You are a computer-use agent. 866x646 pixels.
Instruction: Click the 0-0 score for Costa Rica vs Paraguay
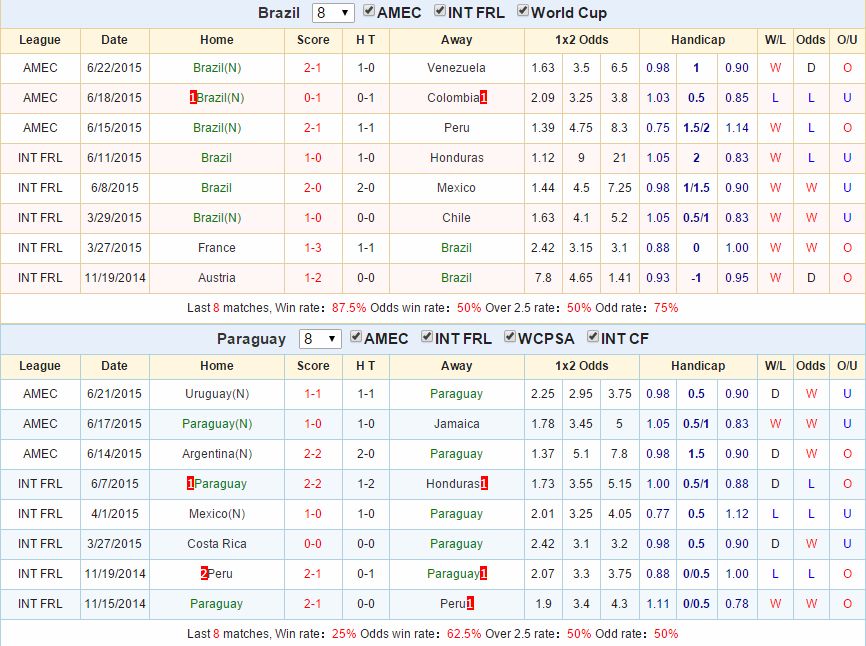coord(313,544)
